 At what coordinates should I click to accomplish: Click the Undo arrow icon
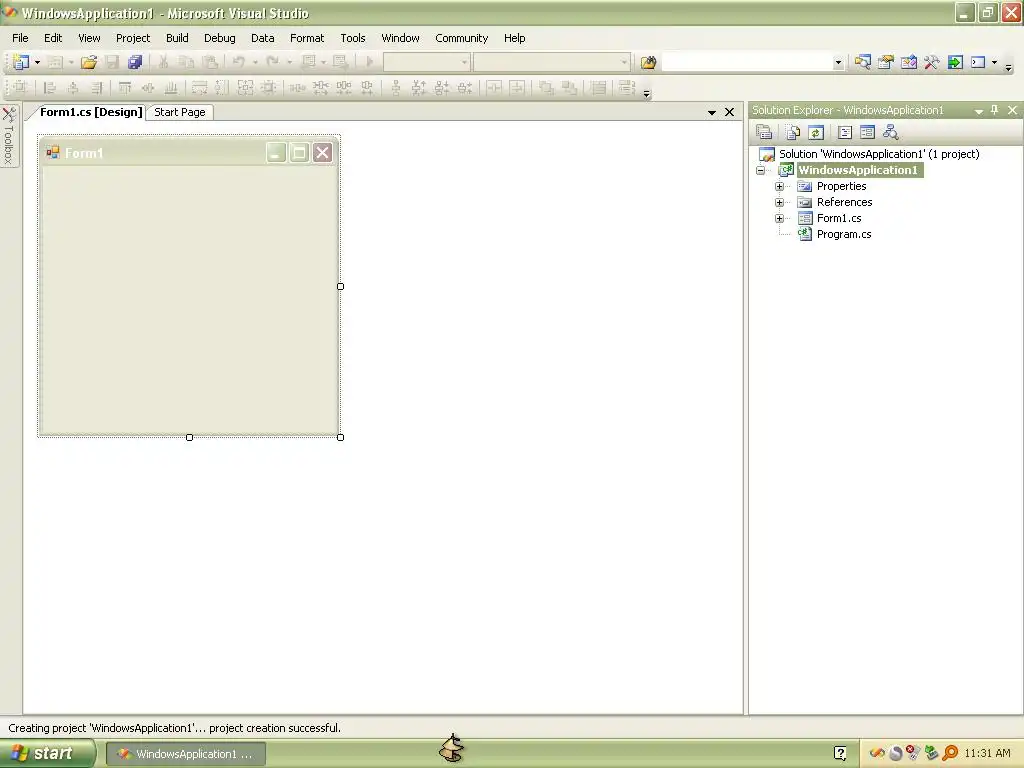(239, 62)
